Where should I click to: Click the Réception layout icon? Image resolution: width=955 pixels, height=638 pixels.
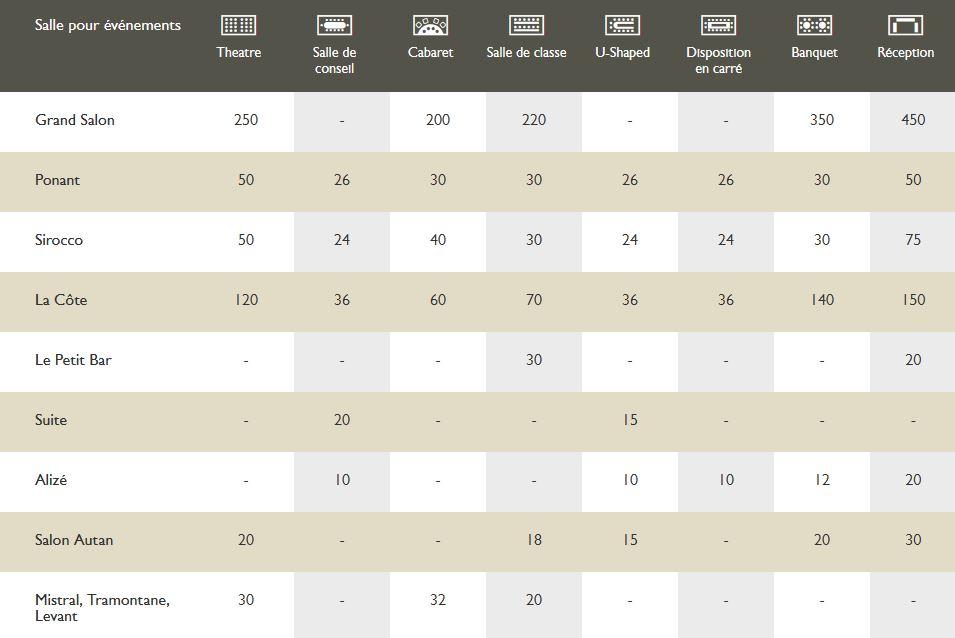pyautogui.click(x=906, y=25)
